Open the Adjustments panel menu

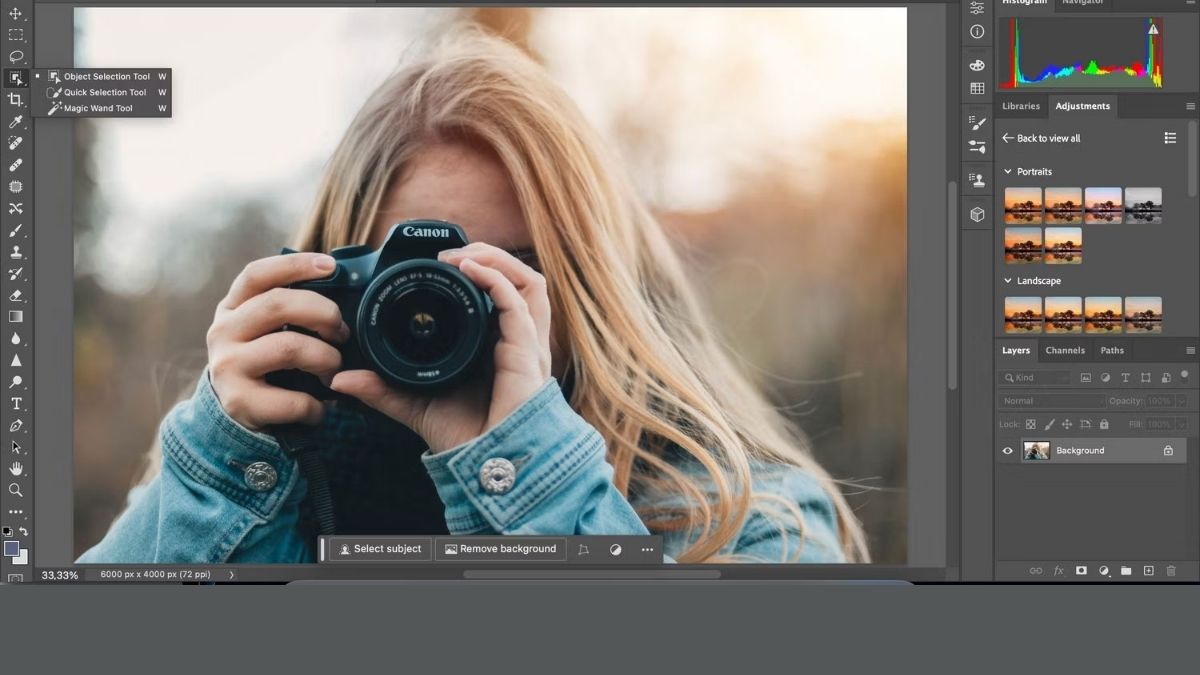[1190, 106]
